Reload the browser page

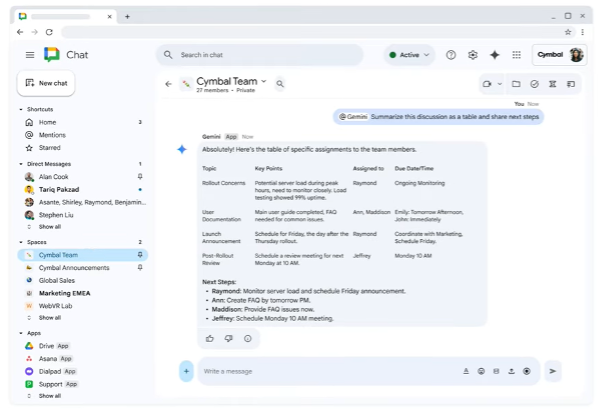point(49,32)
